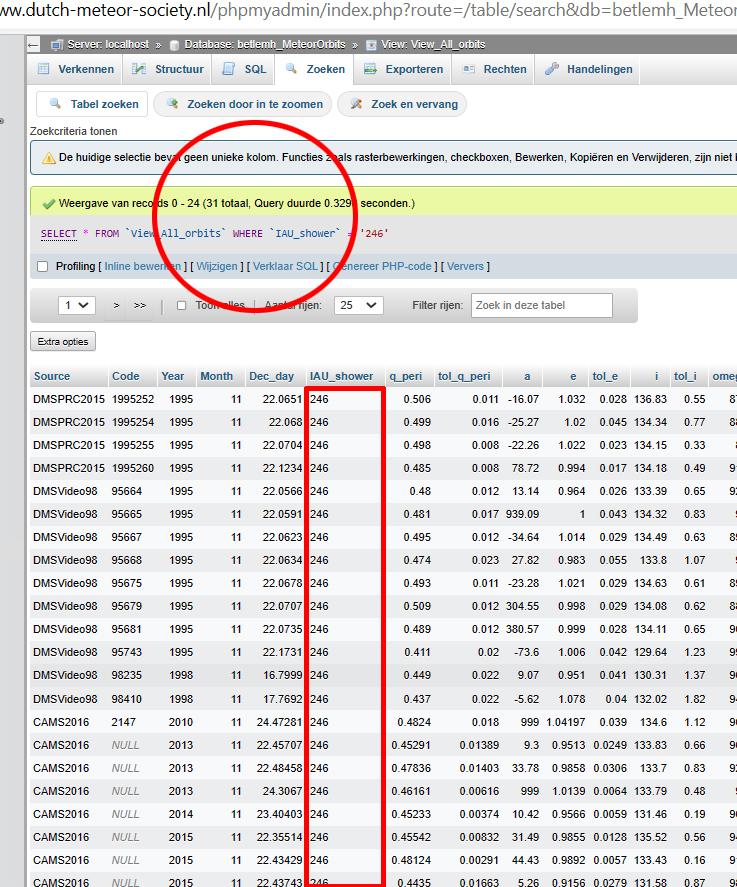737x887 pixels.
Task: Select the Zoeken tab
Action: tap(315, 69)
